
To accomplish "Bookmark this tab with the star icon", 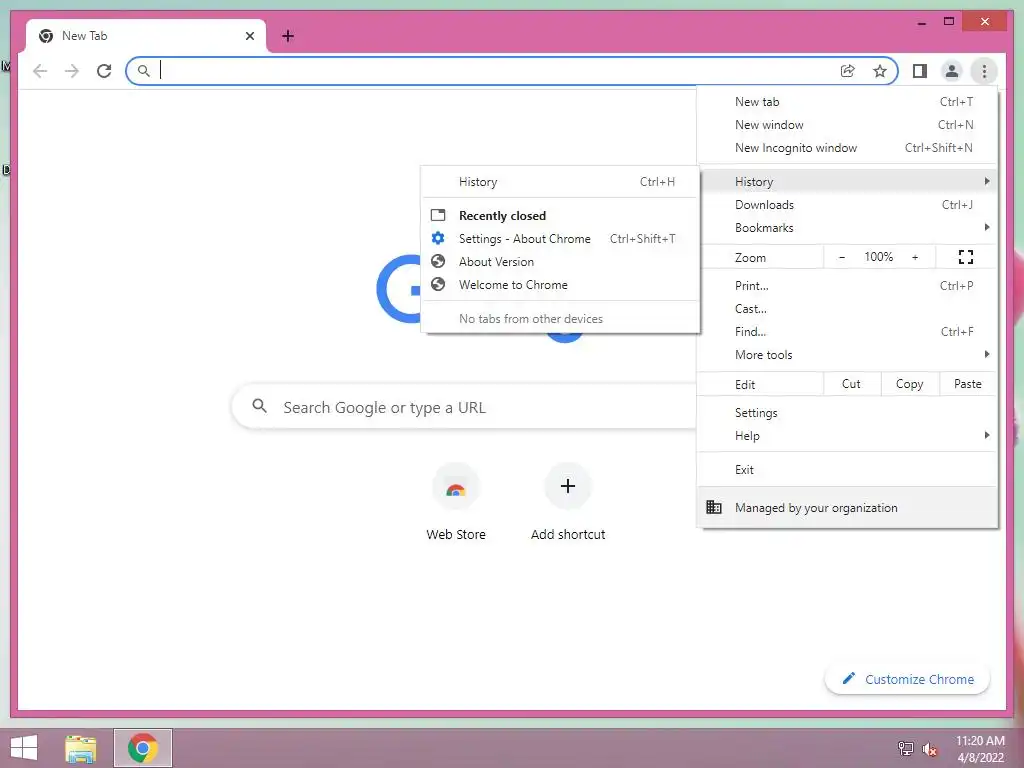I will point(880,71).
